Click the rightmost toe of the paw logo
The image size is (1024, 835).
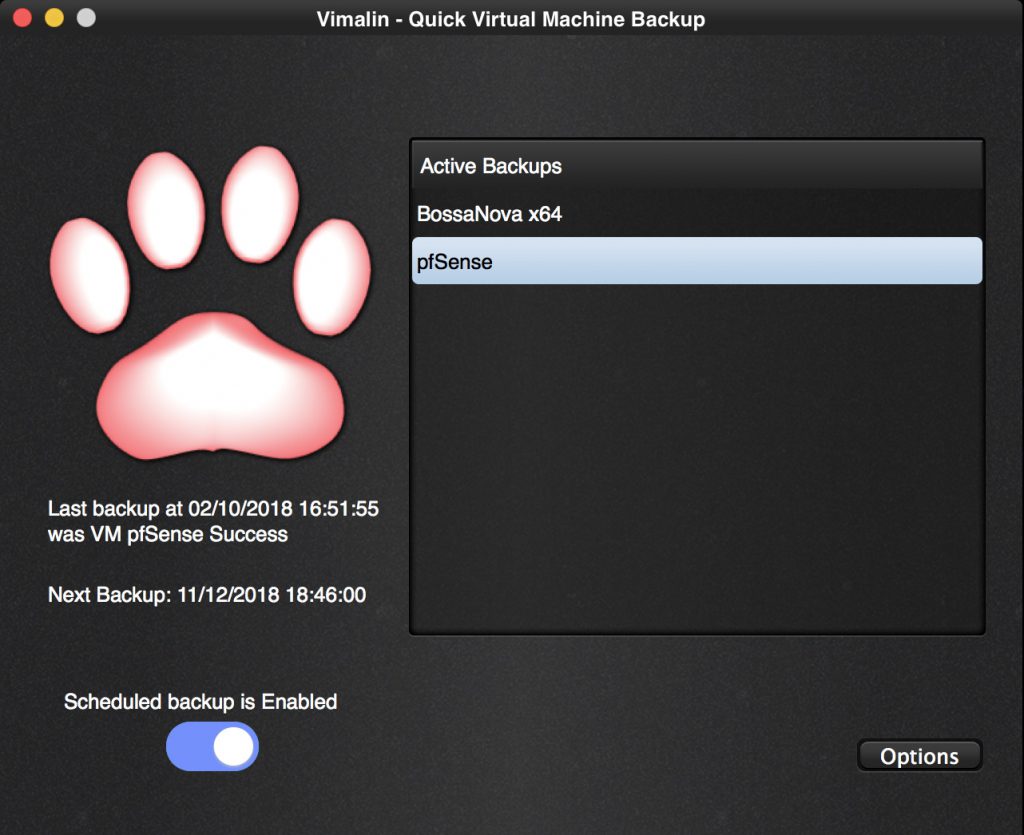click(333, 277)
